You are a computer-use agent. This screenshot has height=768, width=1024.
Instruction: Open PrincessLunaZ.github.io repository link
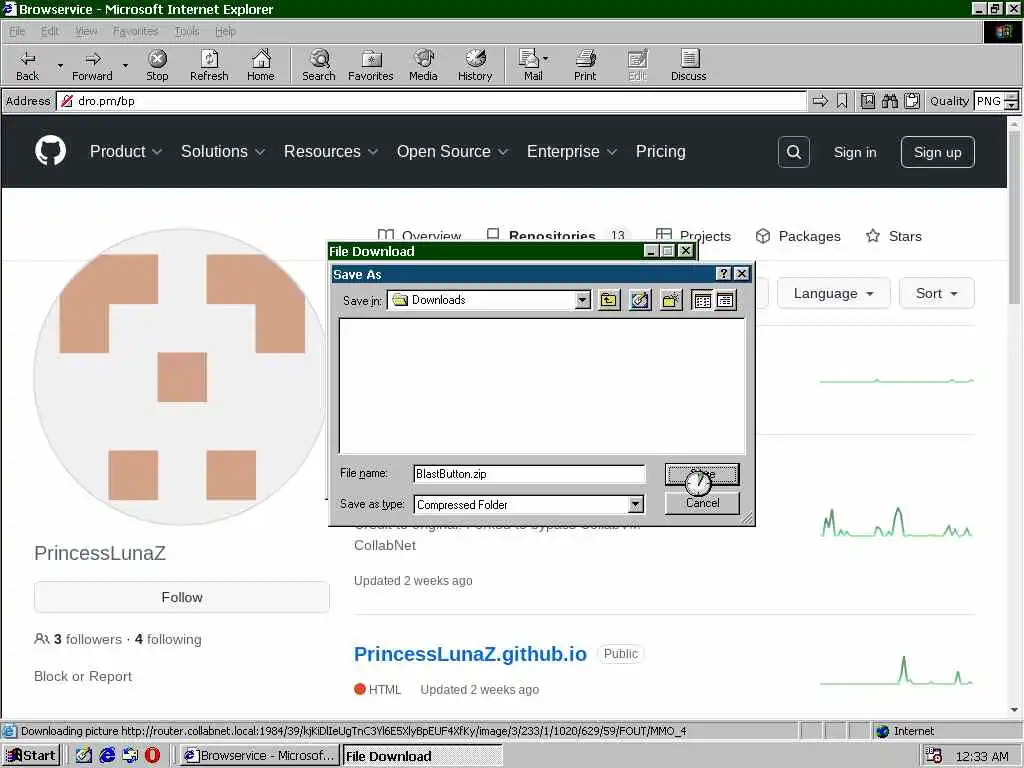(470, 654)
